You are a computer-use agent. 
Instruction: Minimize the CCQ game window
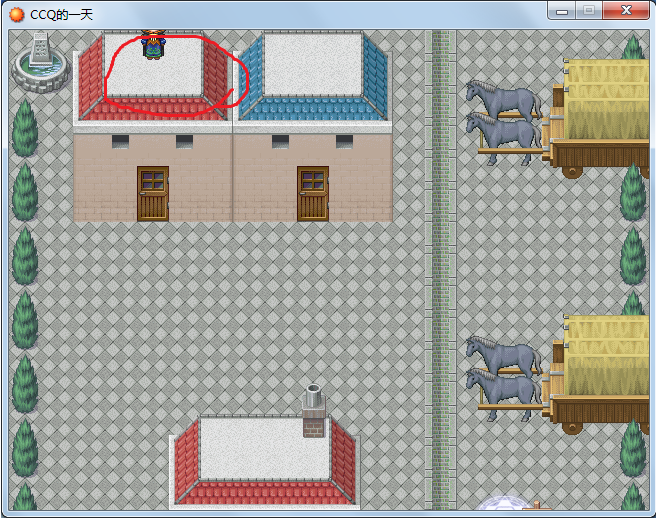(561, 10)
